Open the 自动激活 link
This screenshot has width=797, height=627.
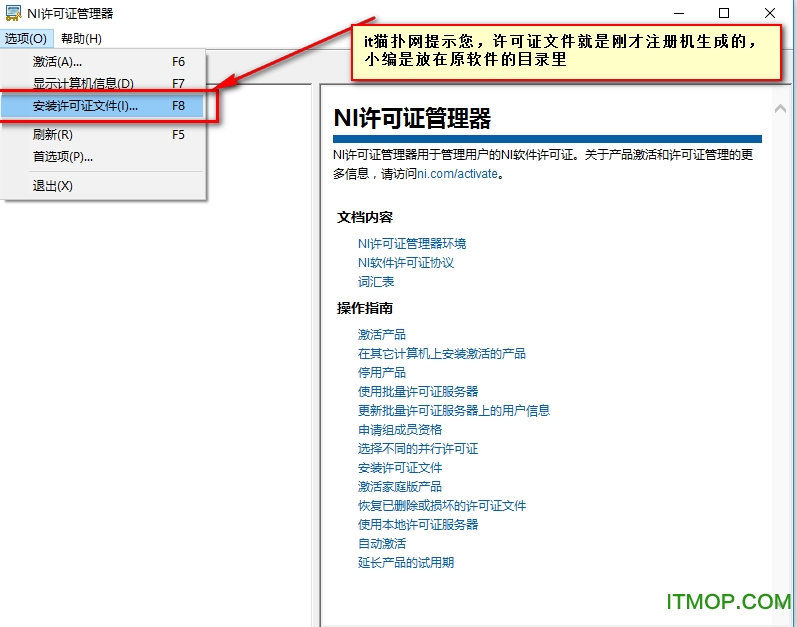pyautogui.click(x=382, y=544)
